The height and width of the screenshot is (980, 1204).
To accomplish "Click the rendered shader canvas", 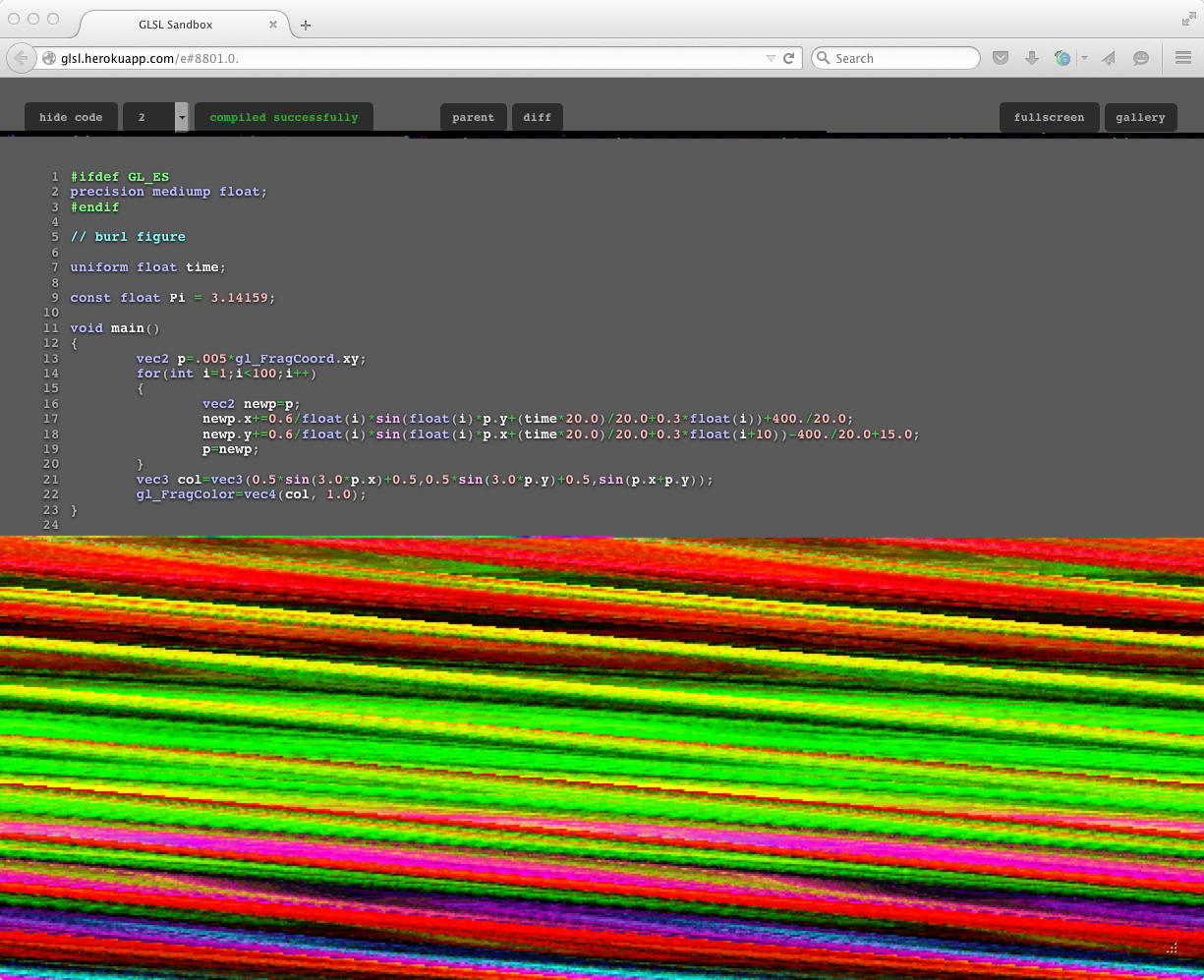I will 602,757.
